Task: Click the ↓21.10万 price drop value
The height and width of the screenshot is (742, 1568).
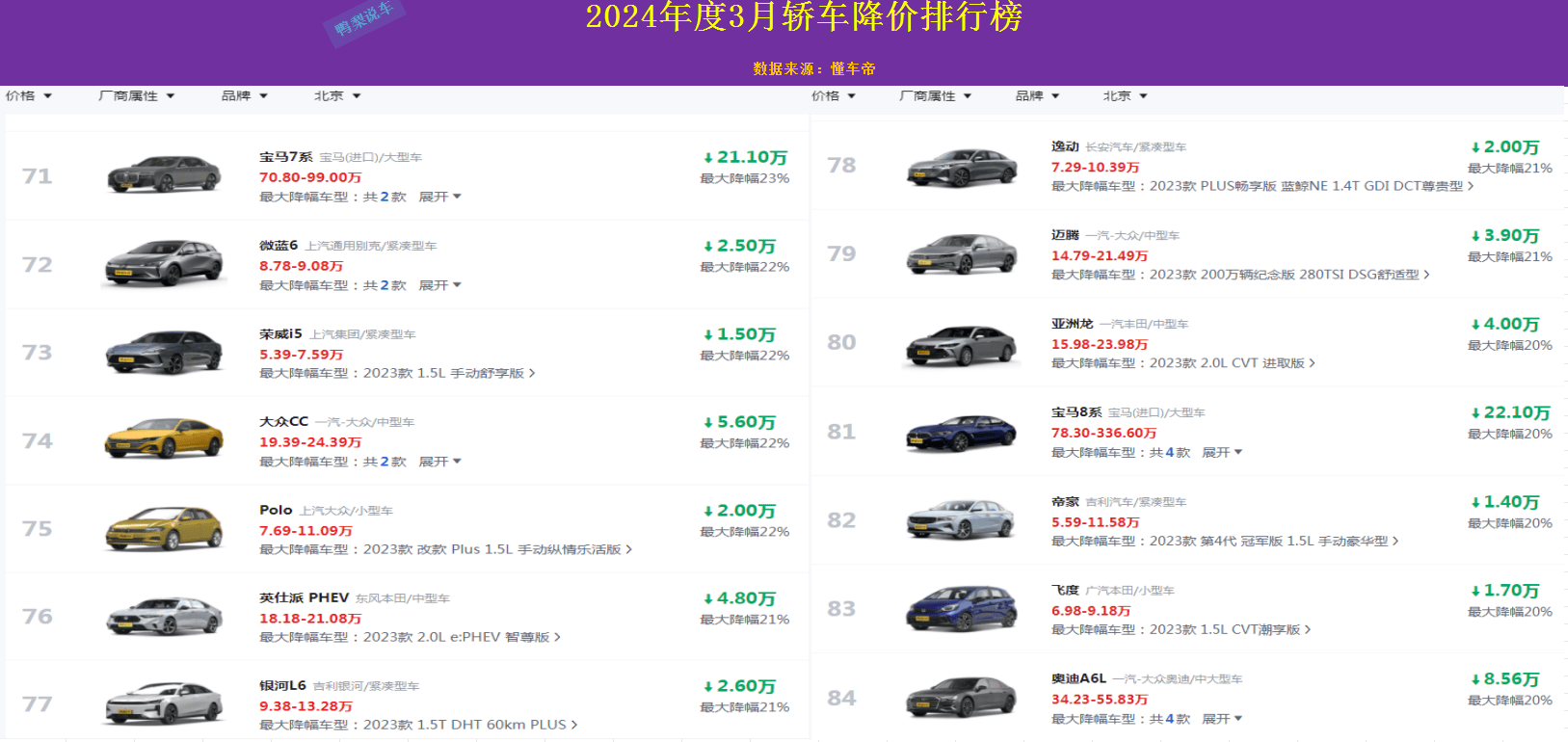Action: [745, 157]
